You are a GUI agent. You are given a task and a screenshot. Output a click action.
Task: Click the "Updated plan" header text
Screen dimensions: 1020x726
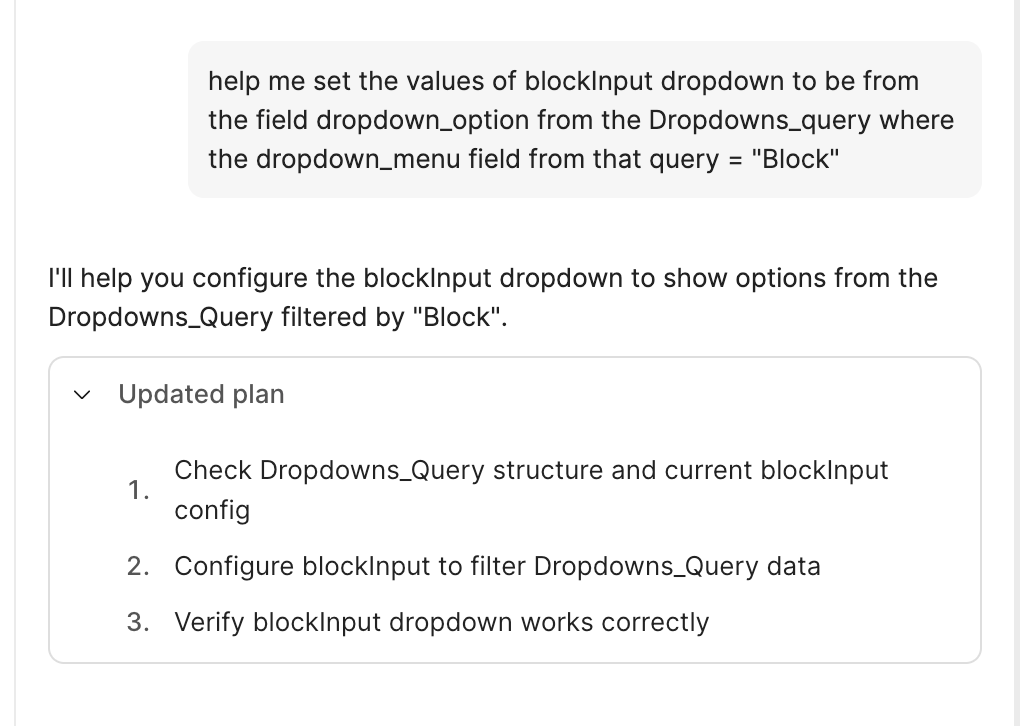click(201, 395)
